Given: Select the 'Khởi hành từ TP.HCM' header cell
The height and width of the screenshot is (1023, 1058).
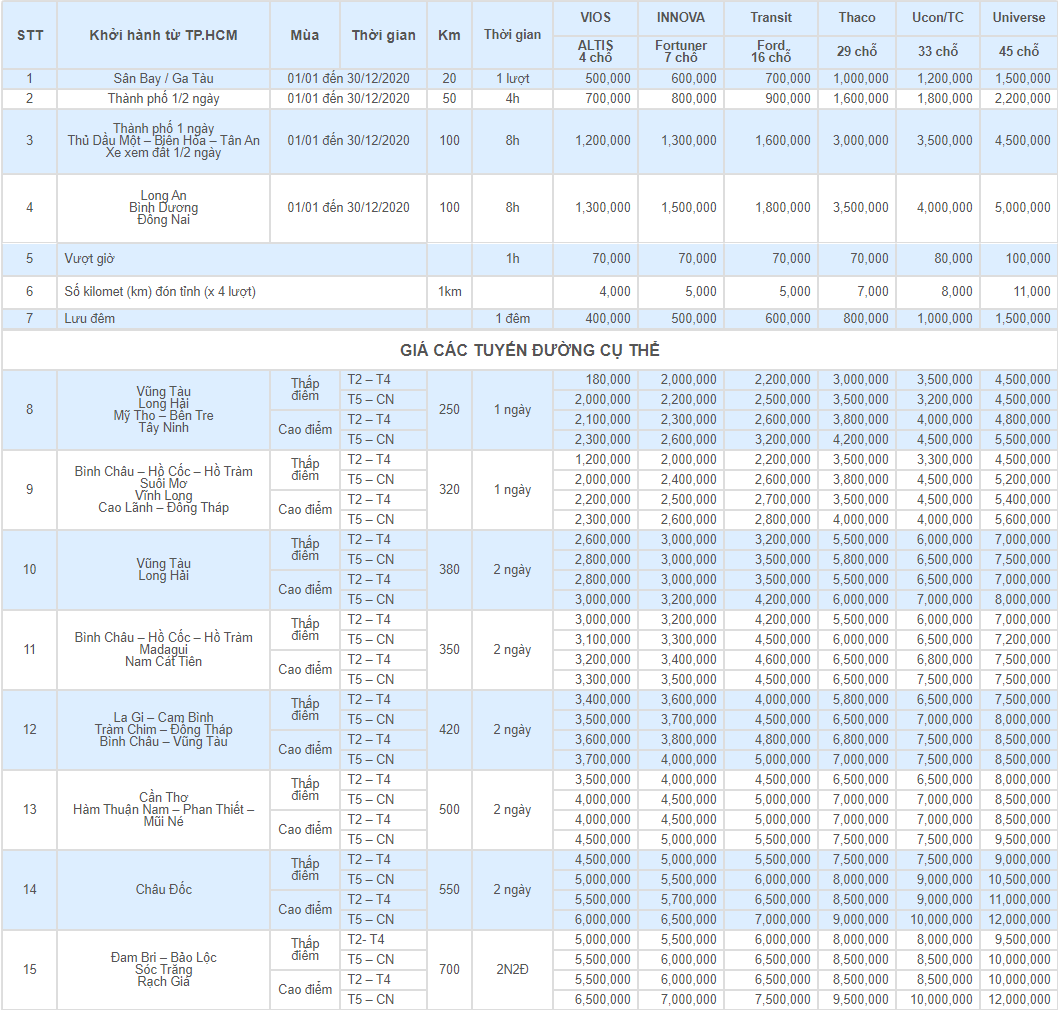Looking at the screenshot, I should click(163, 35).
